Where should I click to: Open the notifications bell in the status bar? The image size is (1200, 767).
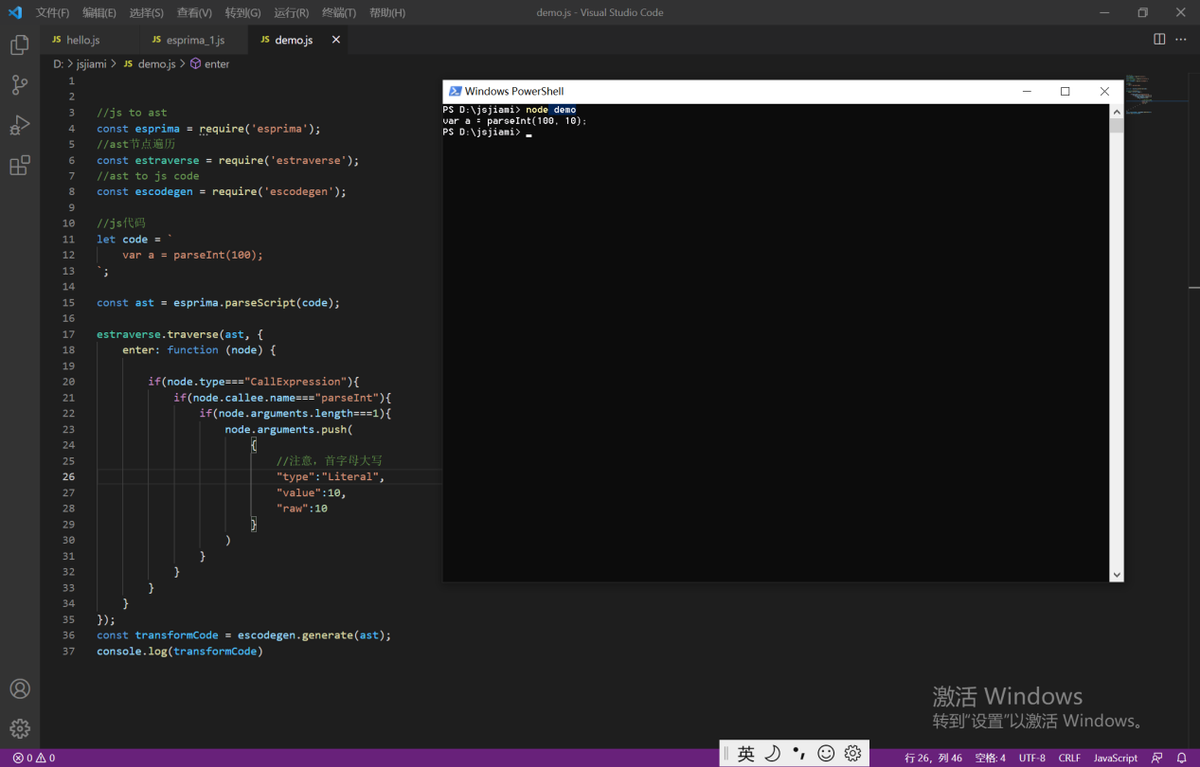coord(1181,758)
